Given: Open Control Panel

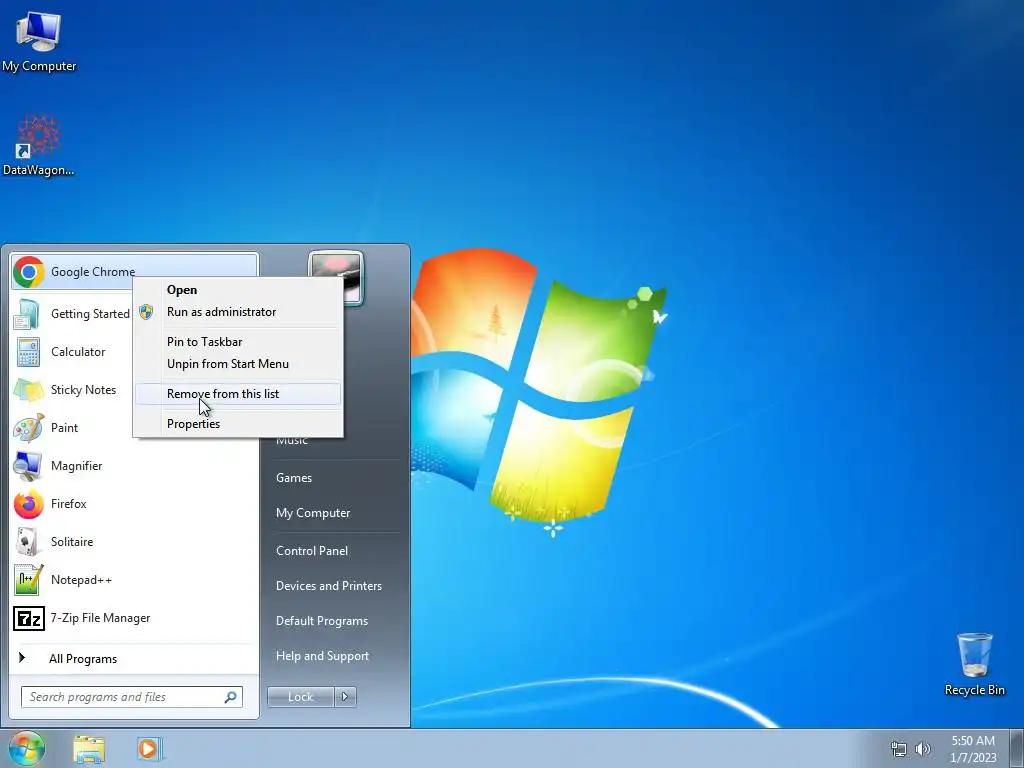Looking at the screenshot, I should 312,551.
